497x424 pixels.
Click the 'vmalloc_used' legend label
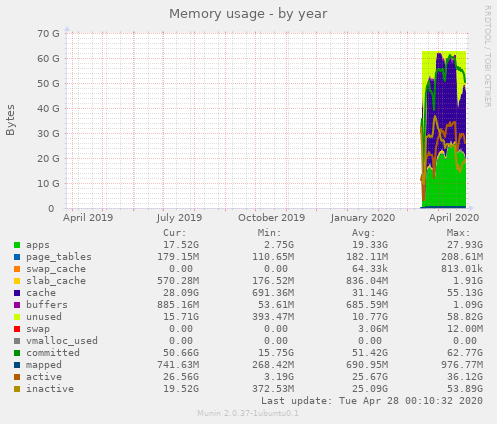pos(62,341)
